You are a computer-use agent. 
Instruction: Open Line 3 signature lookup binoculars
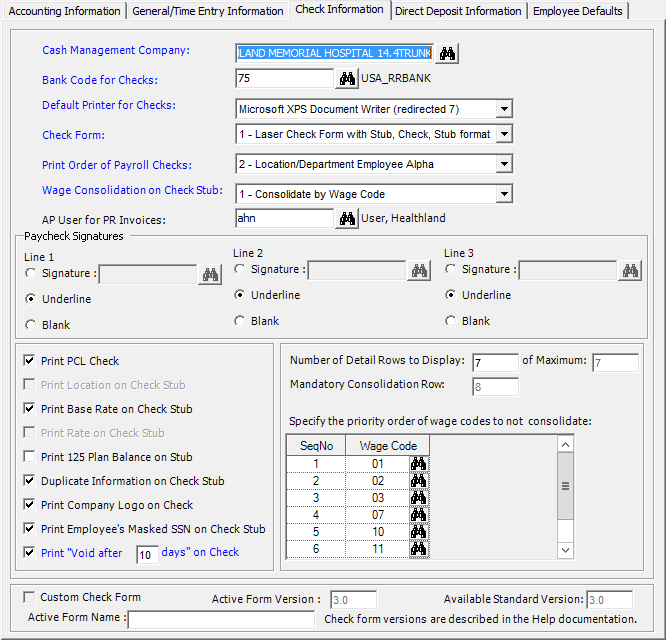[630, 271]
